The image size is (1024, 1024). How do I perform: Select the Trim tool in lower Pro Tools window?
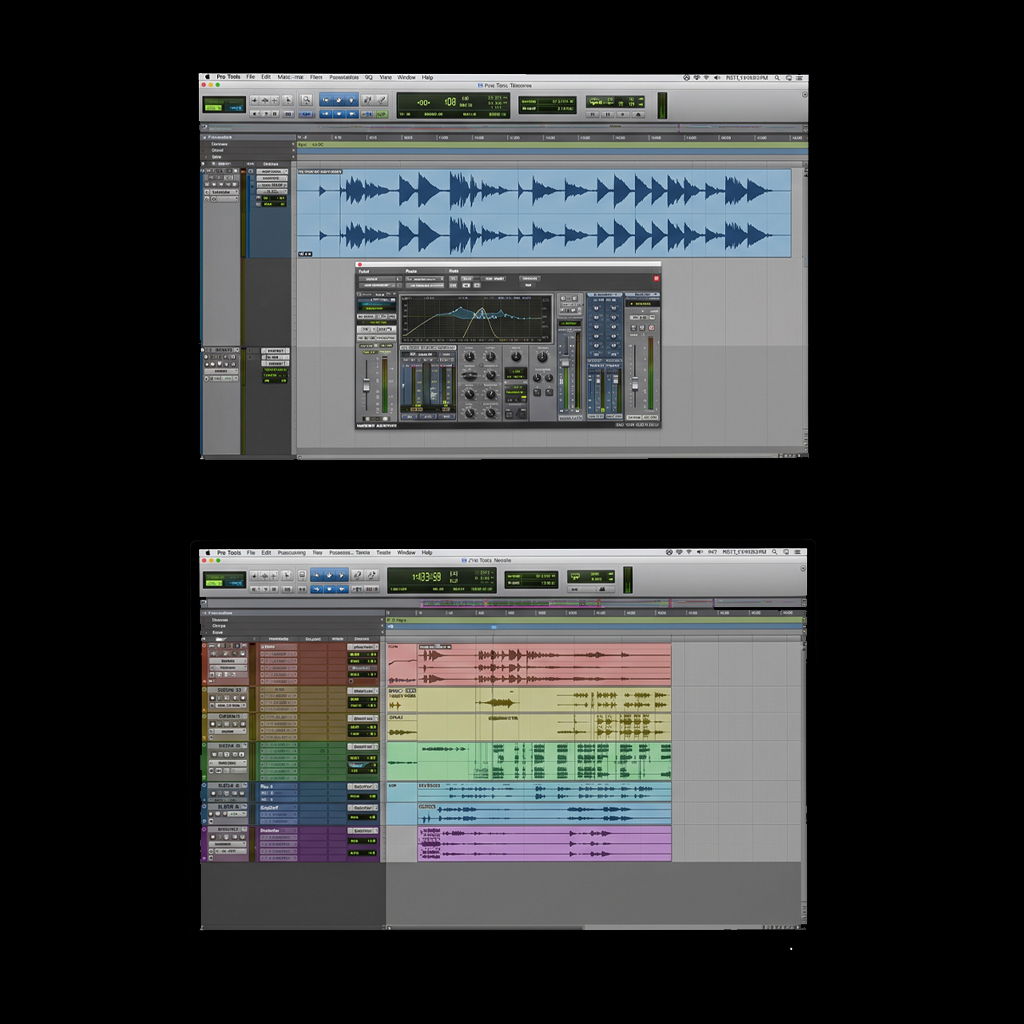pos(317,575)
